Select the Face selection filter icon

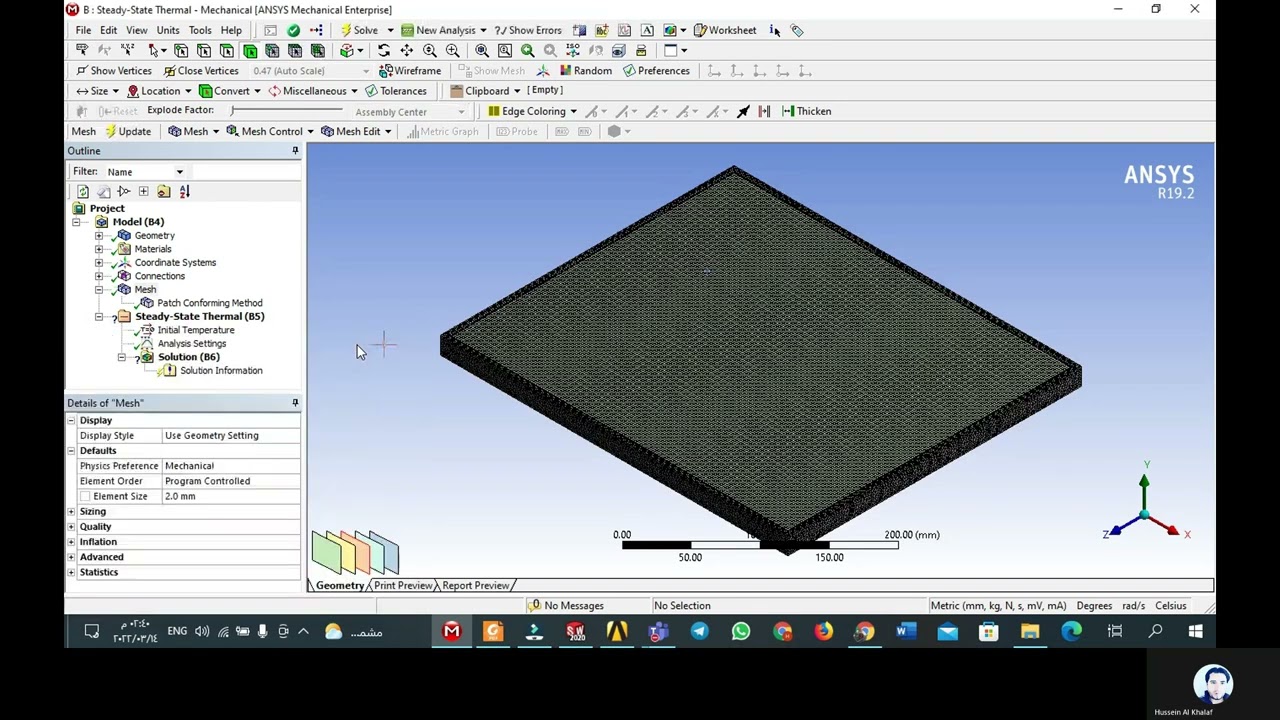(x=227, y=50)
